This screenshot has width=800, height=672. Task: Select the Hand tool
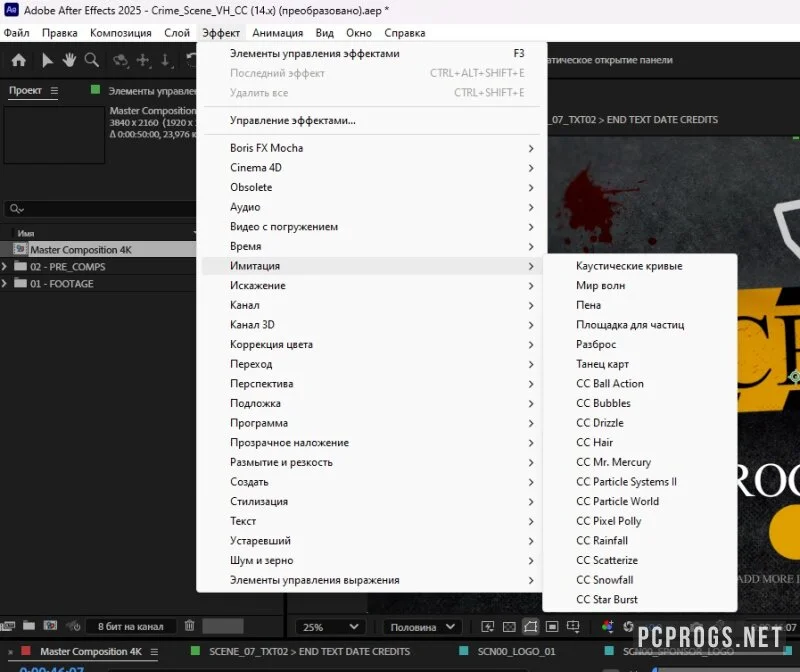69,60
